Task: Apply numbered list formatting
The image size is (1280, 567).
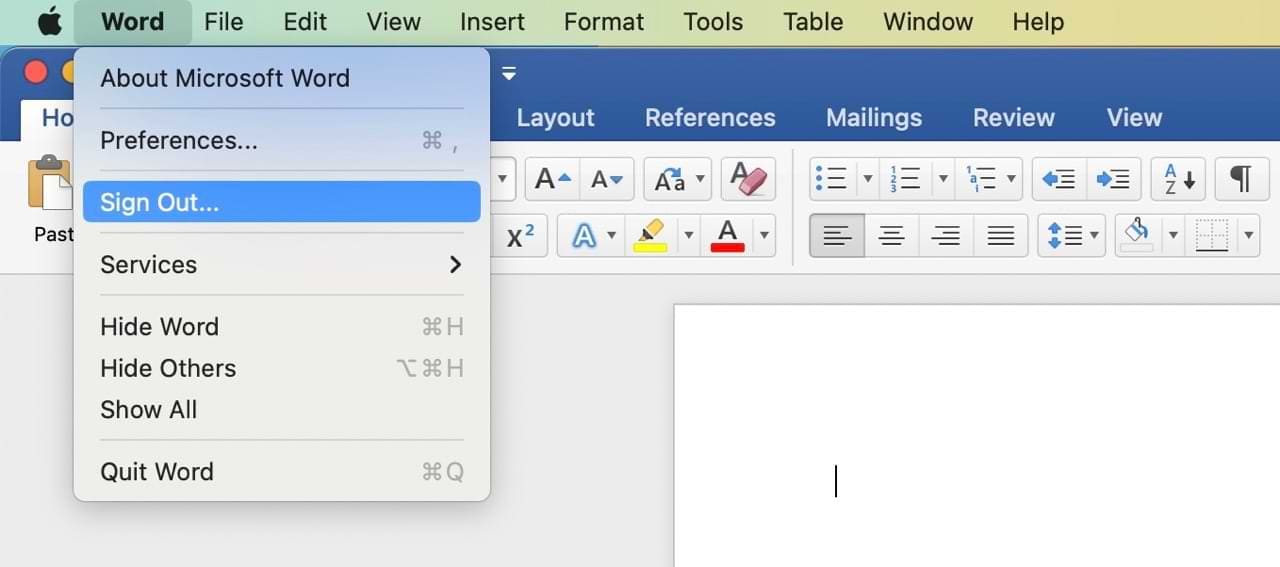Action: pyautogui.click(x=905, y=180)
